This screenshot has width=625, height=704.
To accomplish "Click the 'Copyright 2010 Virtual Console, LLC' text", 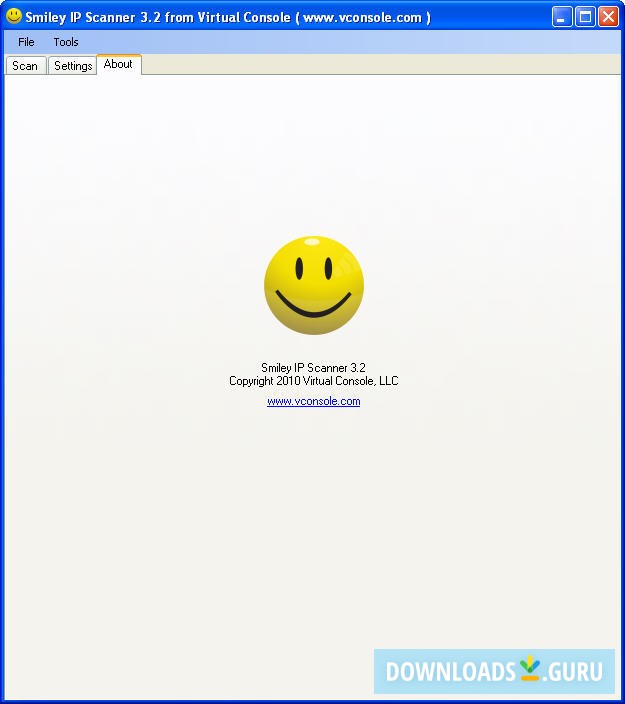I will (313, 381).
